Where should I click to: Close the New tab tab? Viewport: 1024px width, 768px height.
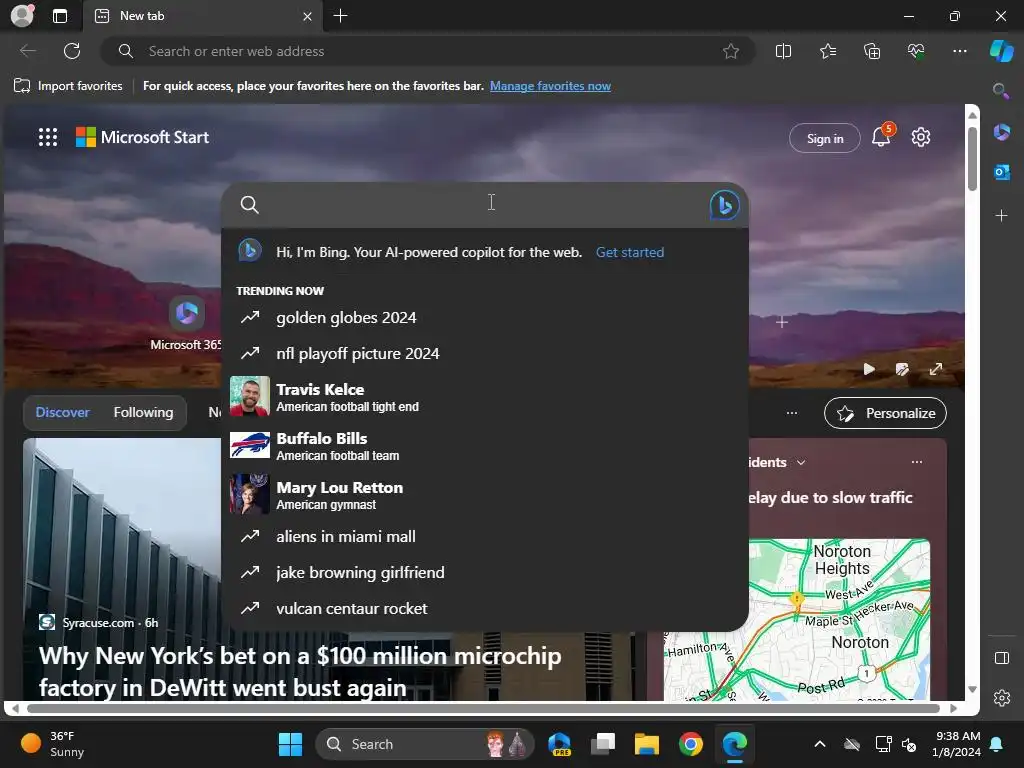click(x=308, y=16)
